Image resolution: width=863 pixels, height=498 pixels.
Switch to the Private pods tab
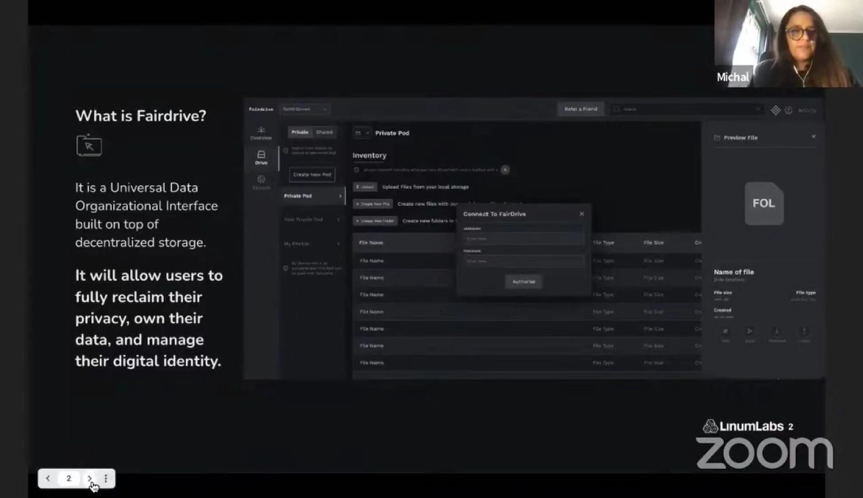click(299, 132)
